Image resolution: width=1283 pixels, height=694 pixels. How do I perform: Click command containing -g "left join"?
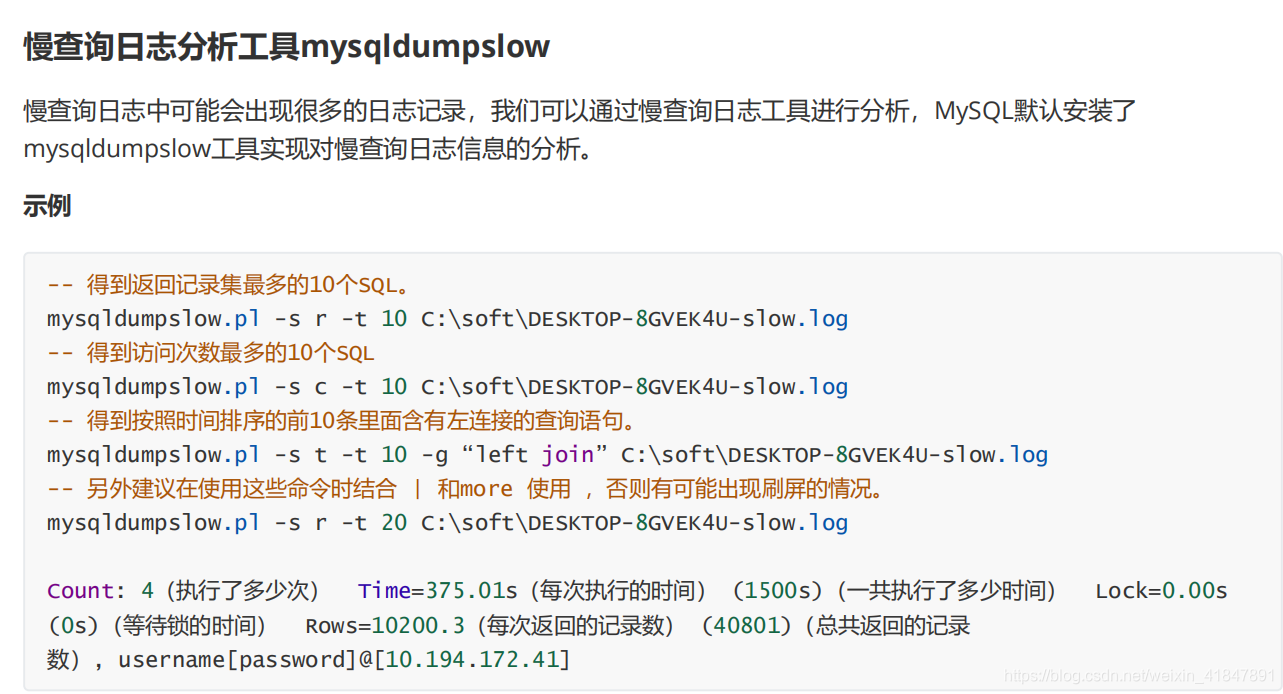547,455
